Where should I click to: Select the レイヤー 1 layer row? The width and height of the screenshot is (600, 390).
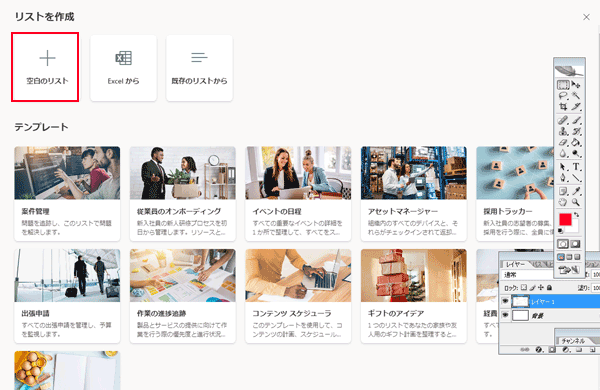550,302
